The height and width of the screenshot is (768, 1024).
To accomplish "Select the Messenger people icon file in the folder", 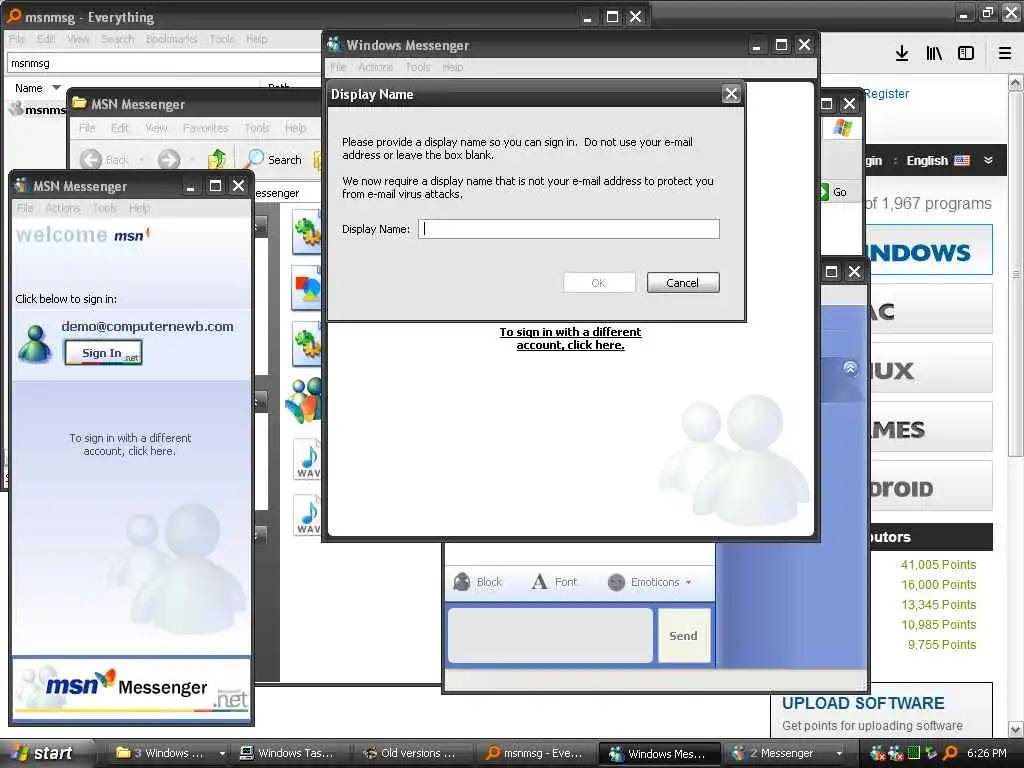I will click(304, 400).
